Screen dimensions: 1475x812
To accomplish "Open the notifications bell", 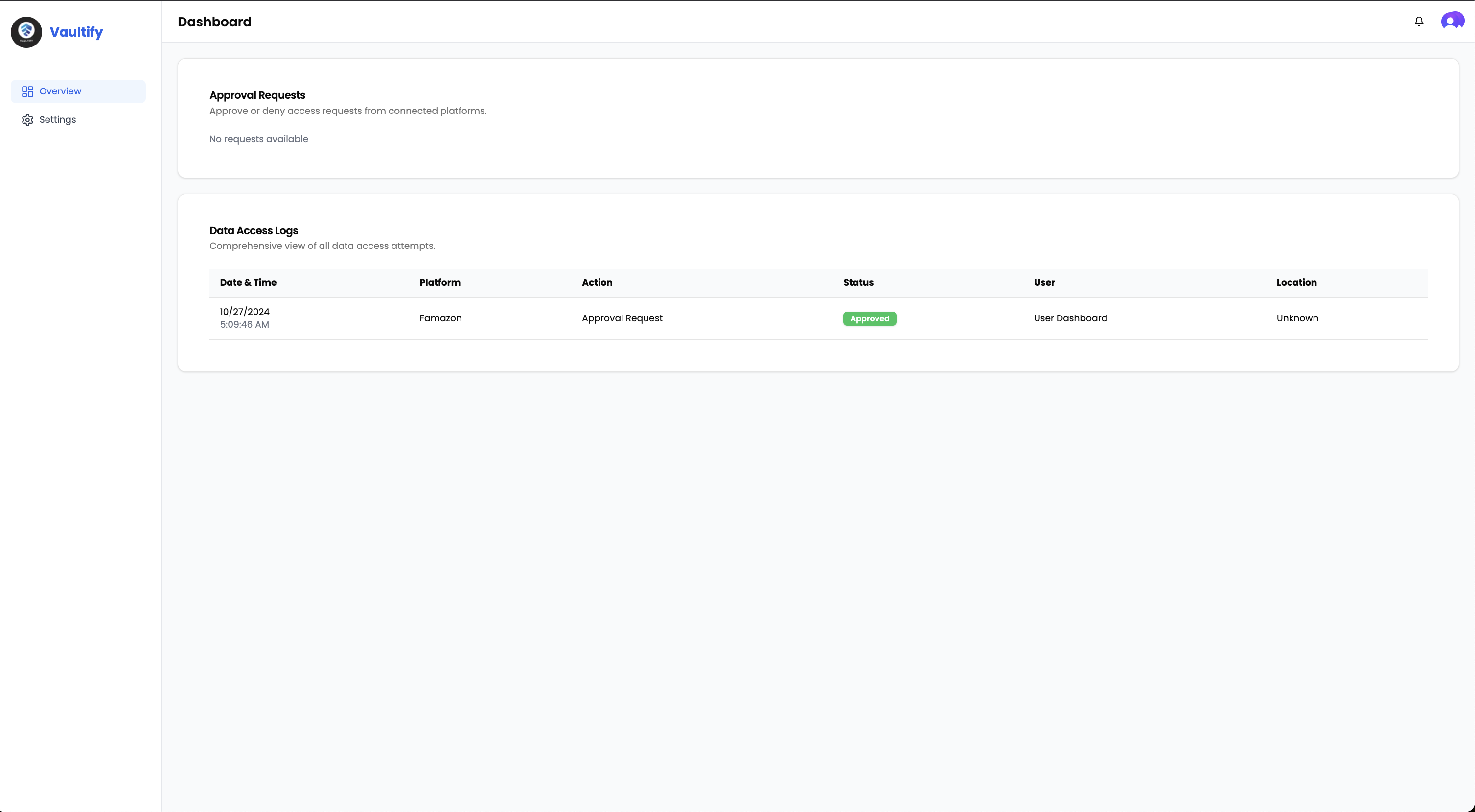I will pyautogui.click(x=1418, y=21).
